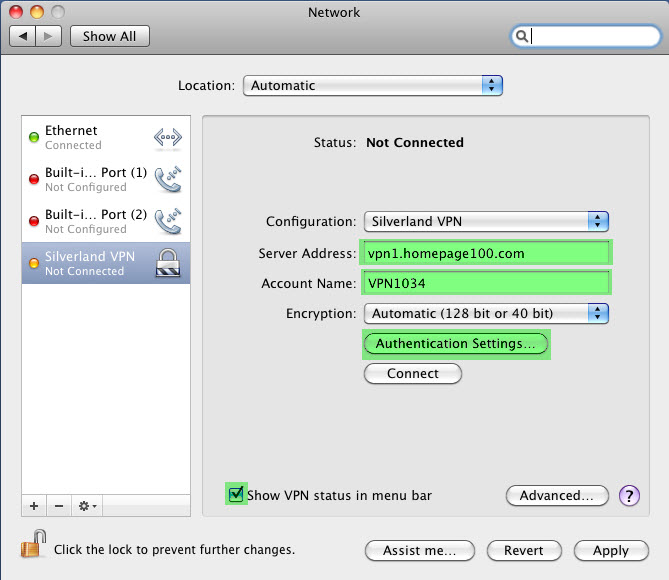Minimize the Network window
Image resolution: width=669 pixels, height=580 pixels.
37,12
